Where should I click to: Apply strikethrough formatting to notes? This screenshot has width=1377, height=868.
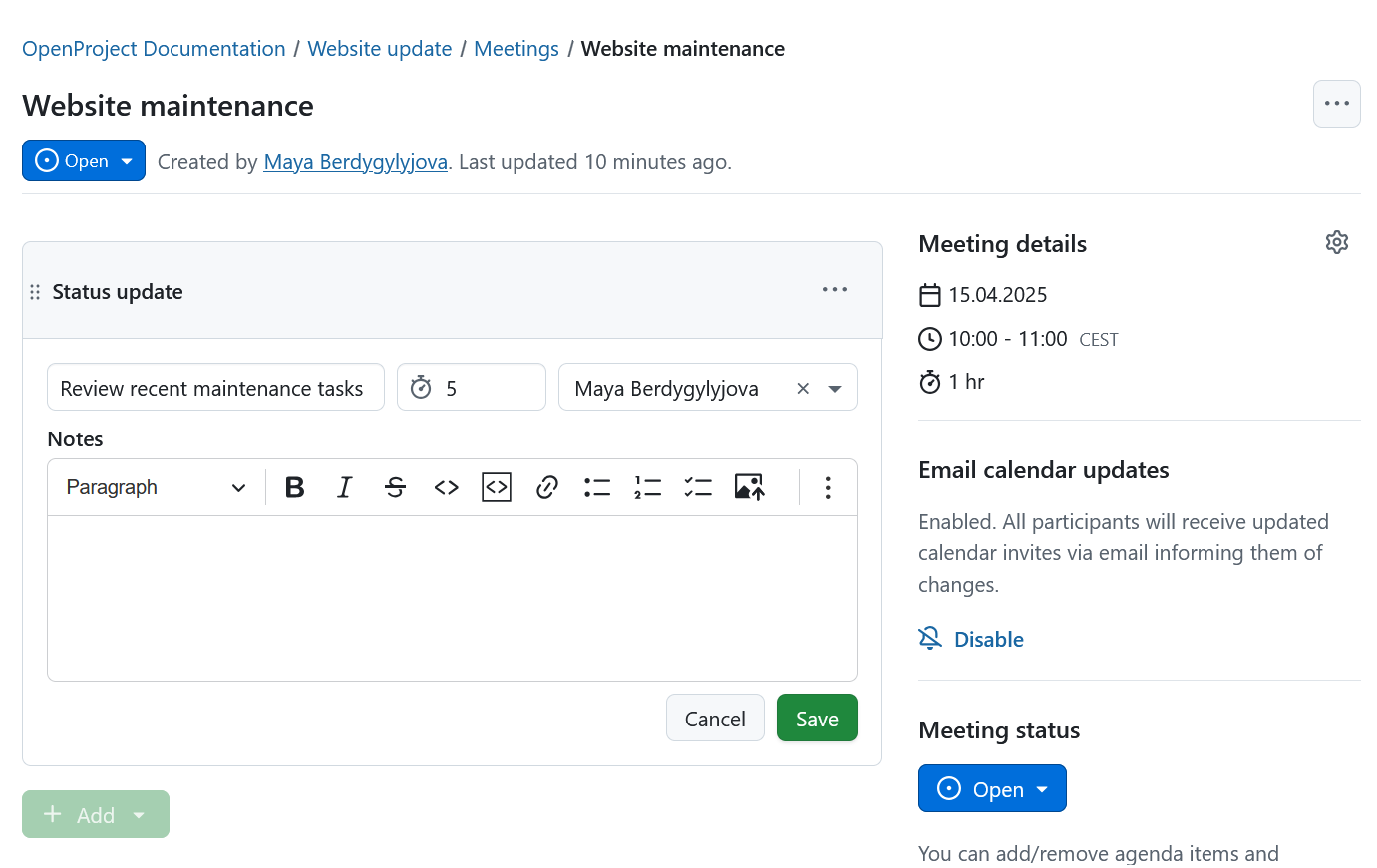click(395, 487)
